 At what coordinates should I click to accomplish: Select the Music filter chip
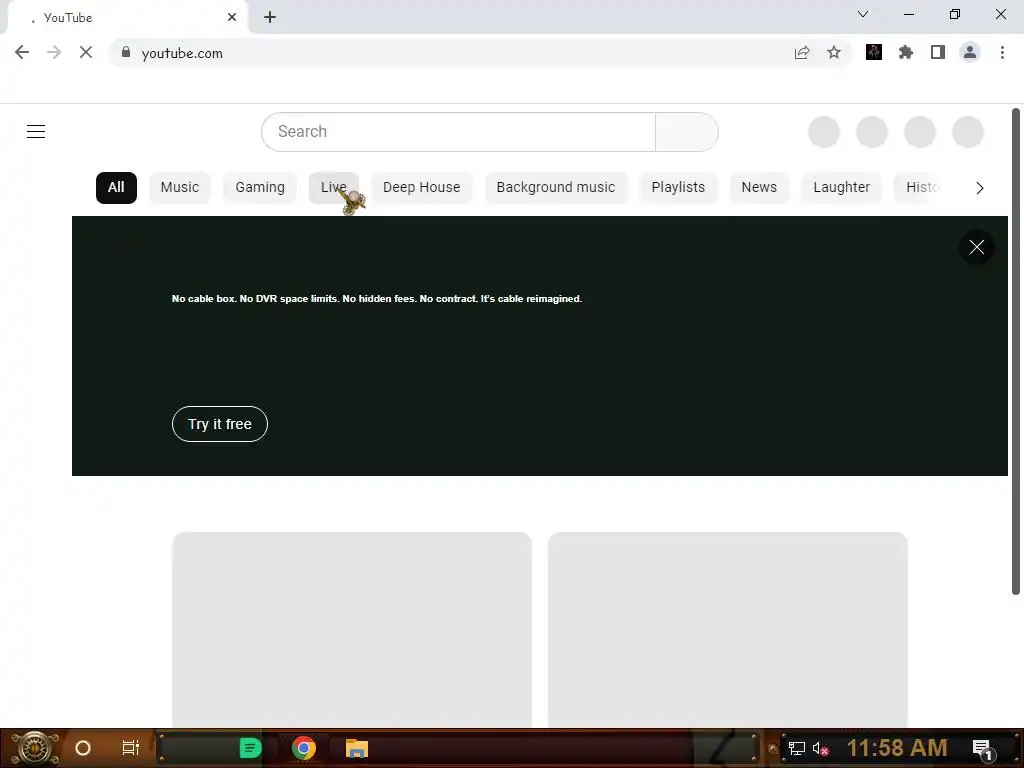(180, 187)
